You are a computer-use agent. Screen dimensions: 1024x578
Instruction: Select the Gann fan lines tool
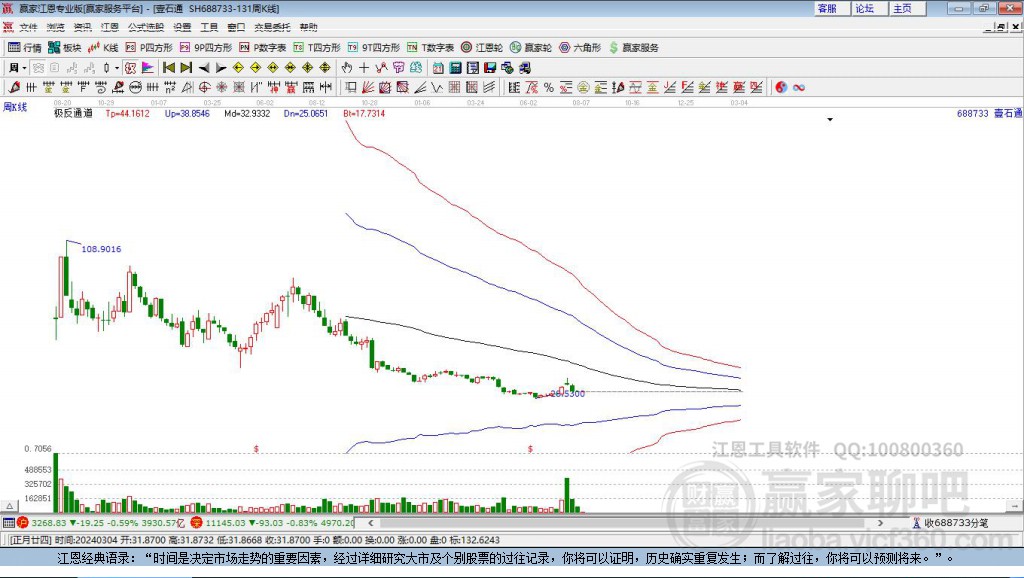point(368,87)
